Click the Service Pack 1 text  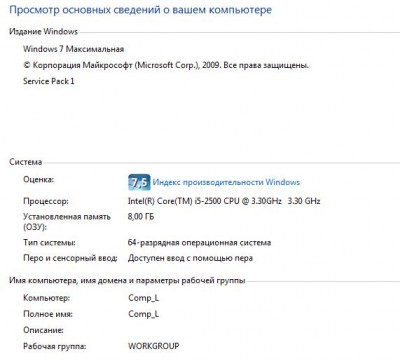49,81
